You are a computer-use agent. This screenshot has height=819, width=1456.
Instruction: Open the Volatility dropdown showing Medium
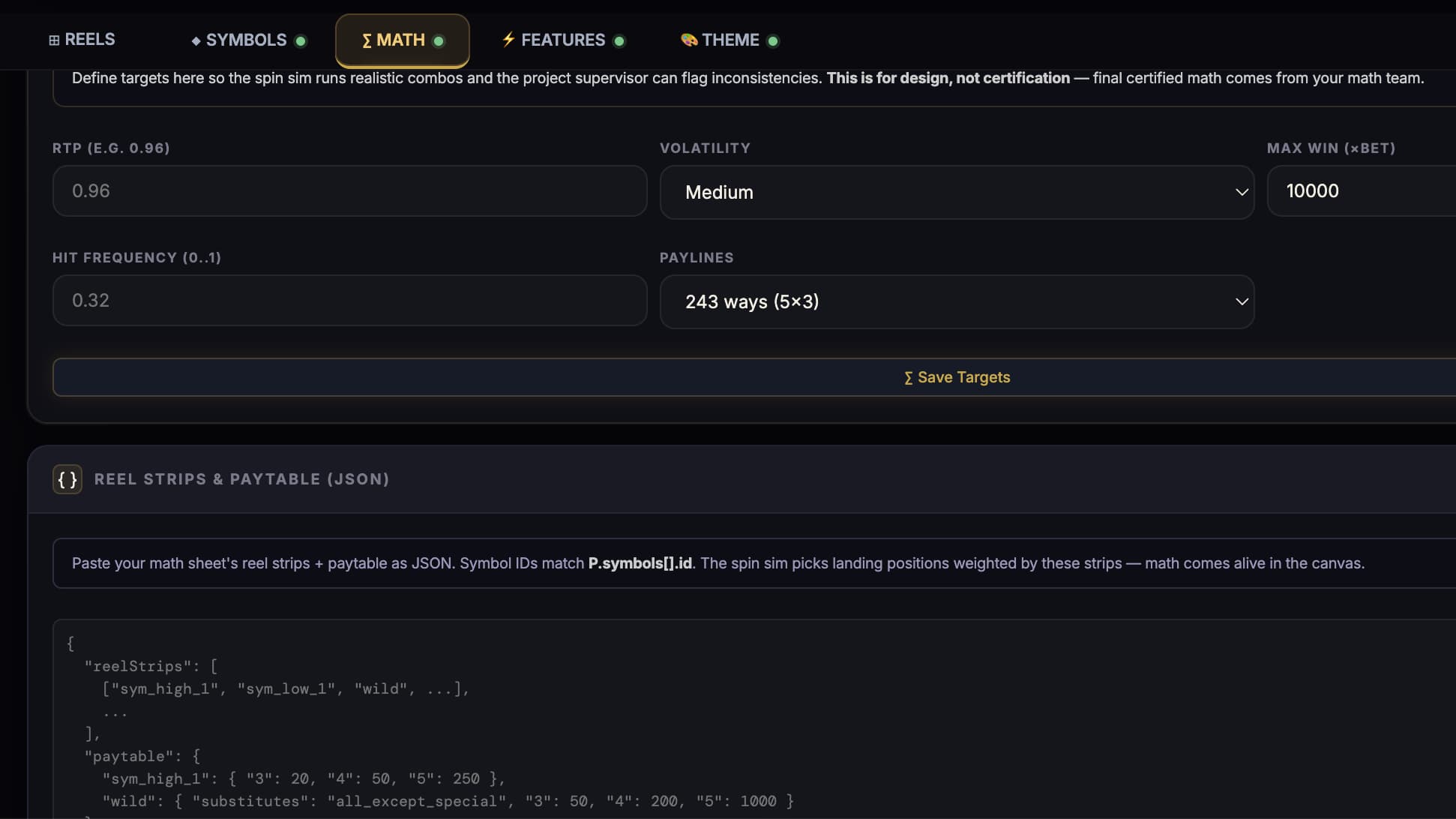point(957,192)
